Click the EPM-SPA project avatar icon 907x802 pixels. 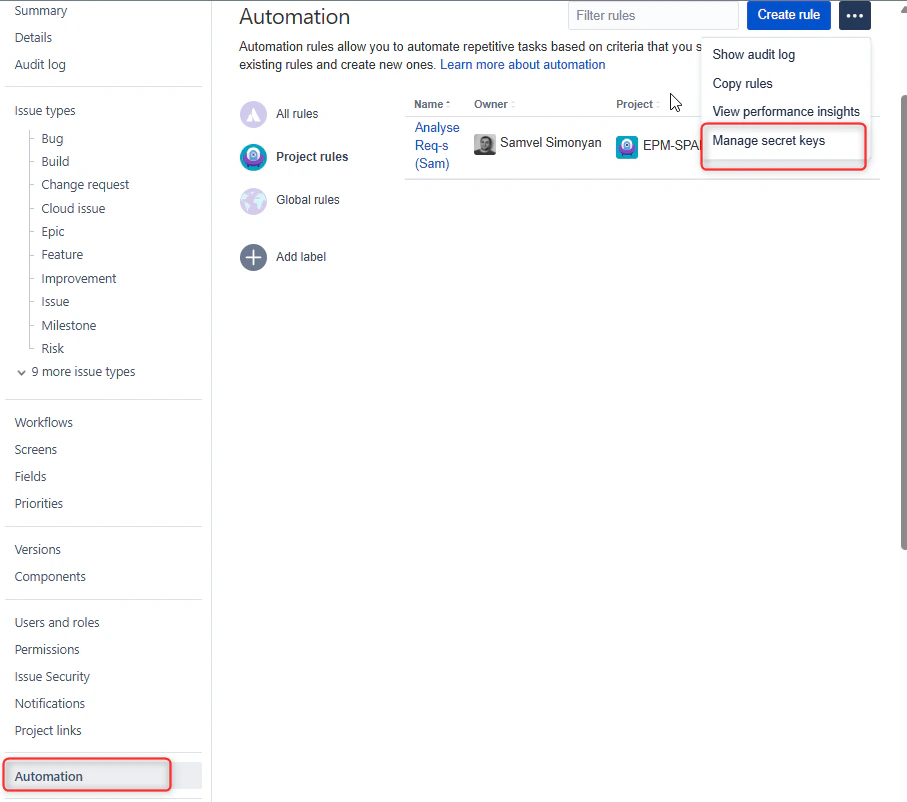[x=626, y=146]
